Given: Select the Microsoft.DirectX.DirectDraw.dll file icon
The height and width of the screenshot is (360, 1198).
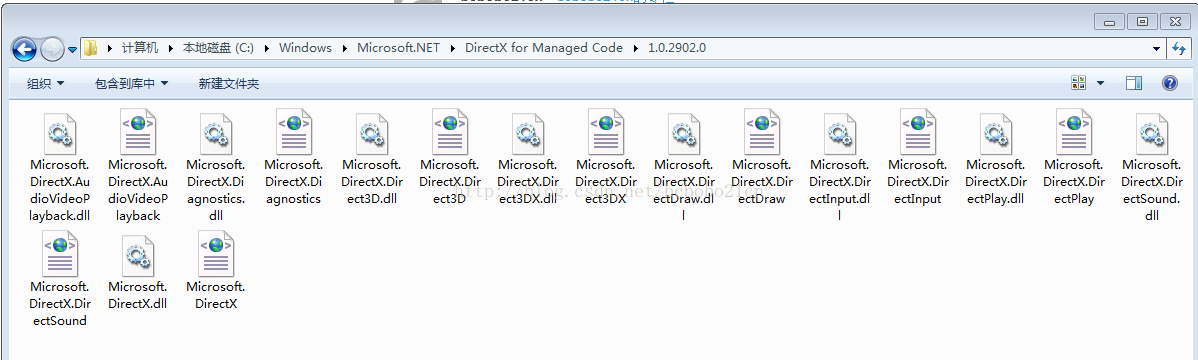Looking at the screenshot, I should (x=683, y=134).
